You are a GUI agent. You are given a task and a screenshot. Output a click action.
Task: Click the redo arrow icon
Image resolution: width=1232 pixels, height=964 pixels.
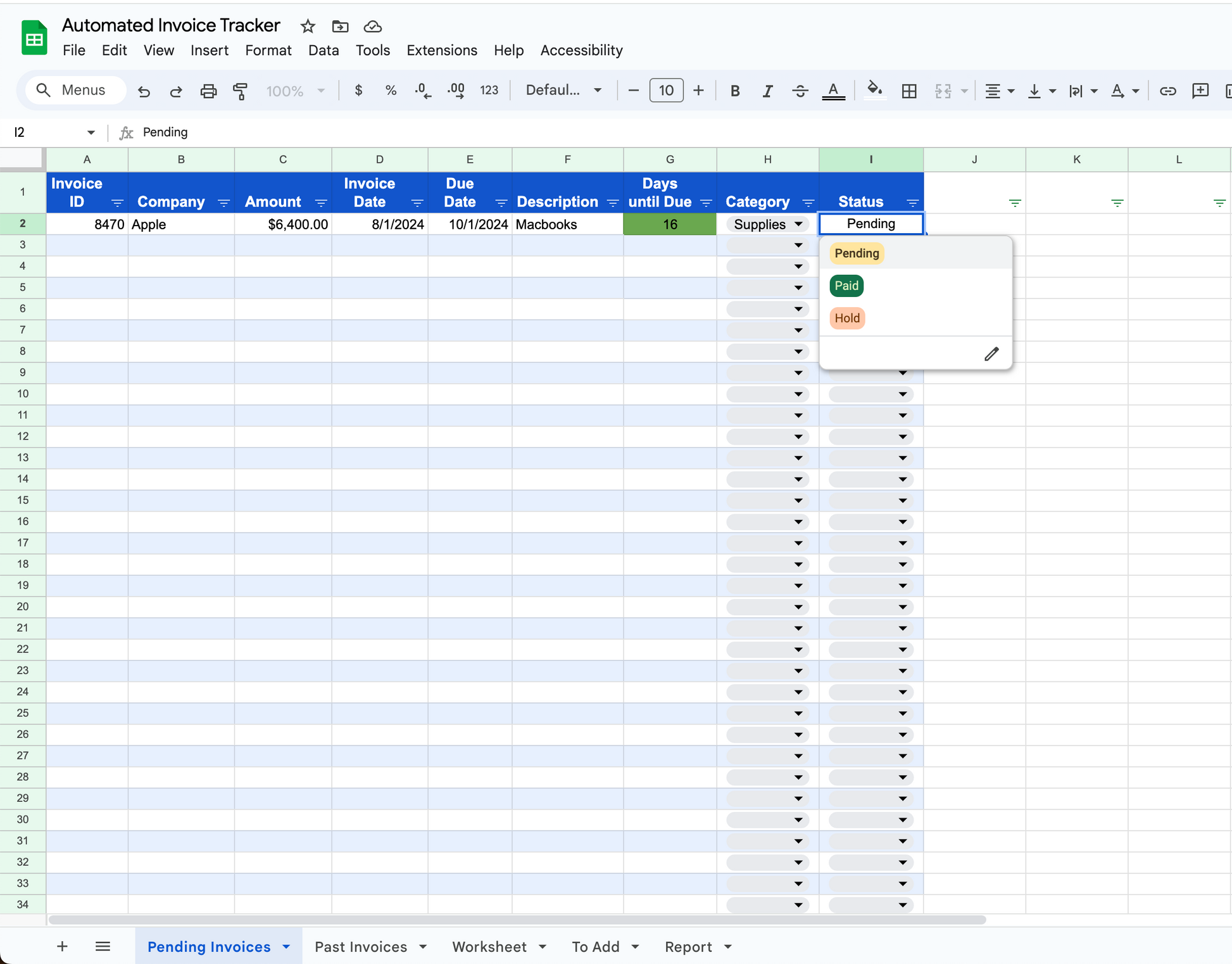176,91
